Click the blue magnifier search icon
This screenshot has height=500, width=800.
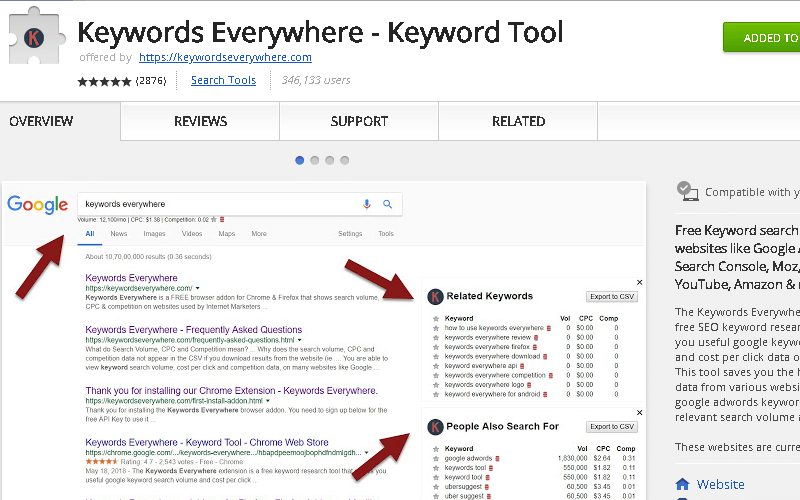pyautogui.click(x=388, y=204)
